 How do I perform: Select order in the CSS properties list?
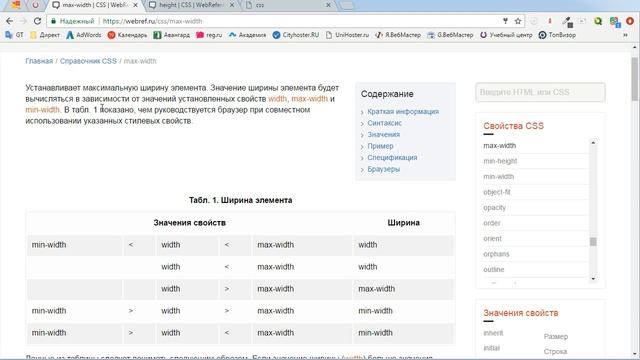tap(492, 223)
